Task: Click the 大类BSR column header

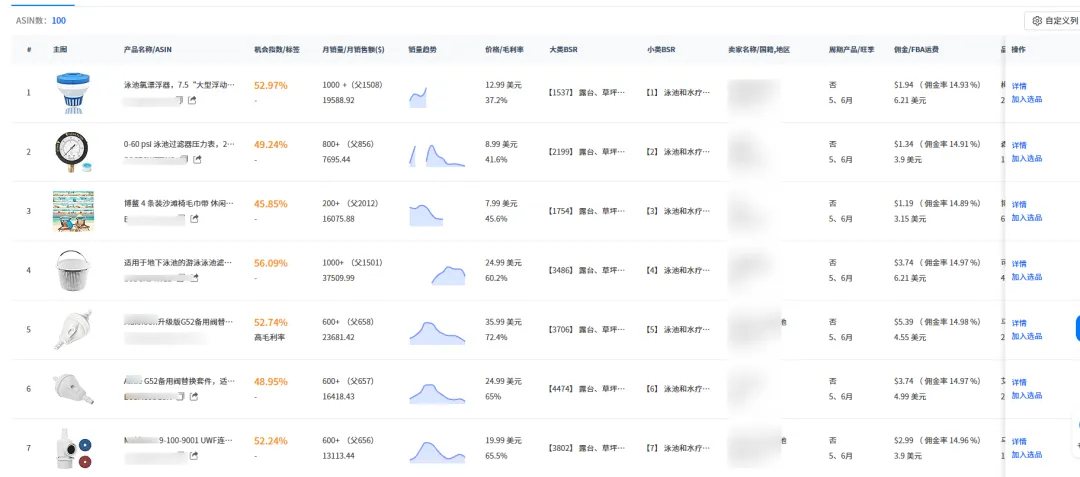Action: (563, 50)
